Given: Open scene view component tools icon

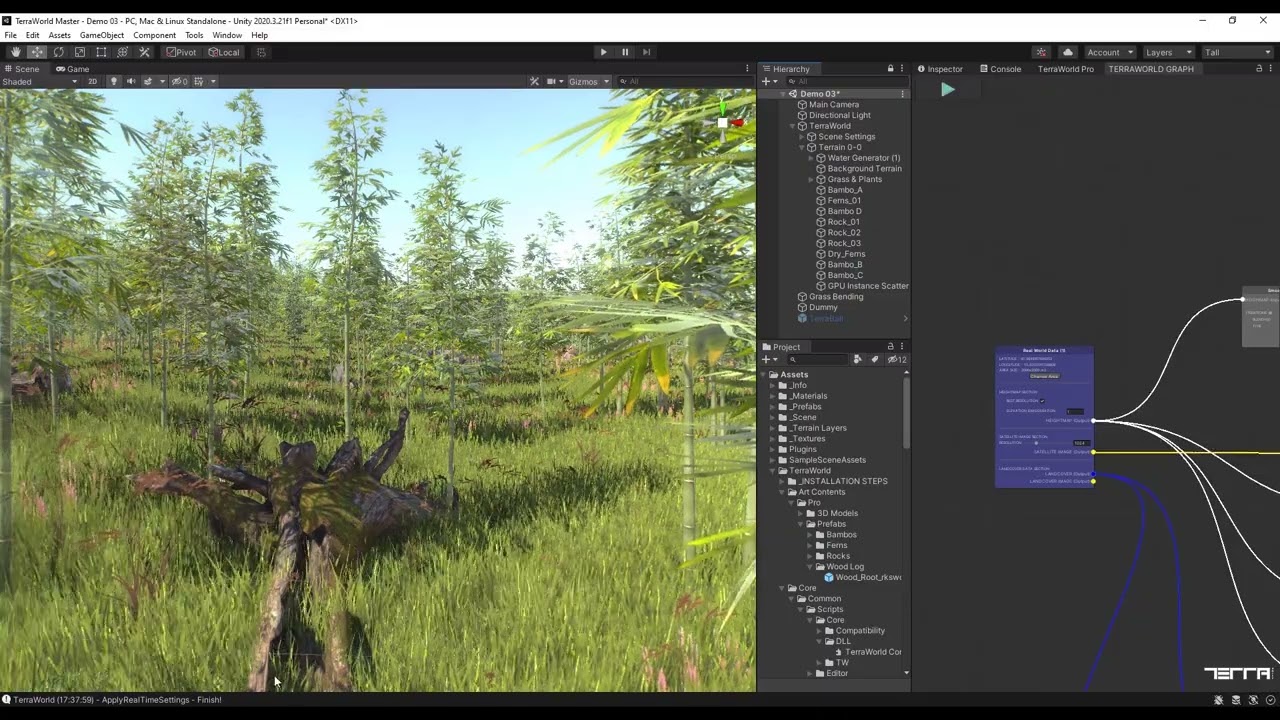Looking at the screenshot, I should pos(534,81).
